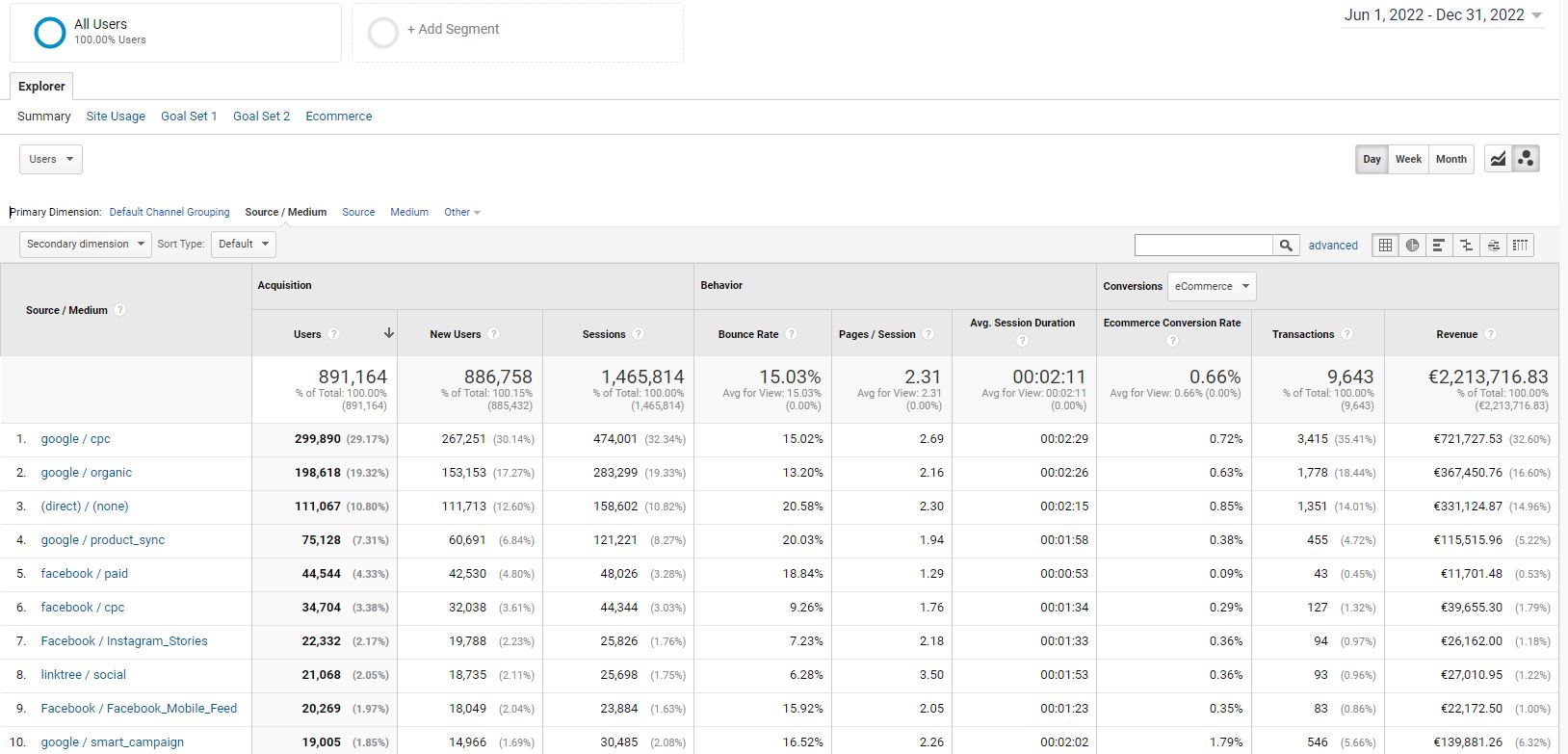Open the date range picker

[1443, 15]
